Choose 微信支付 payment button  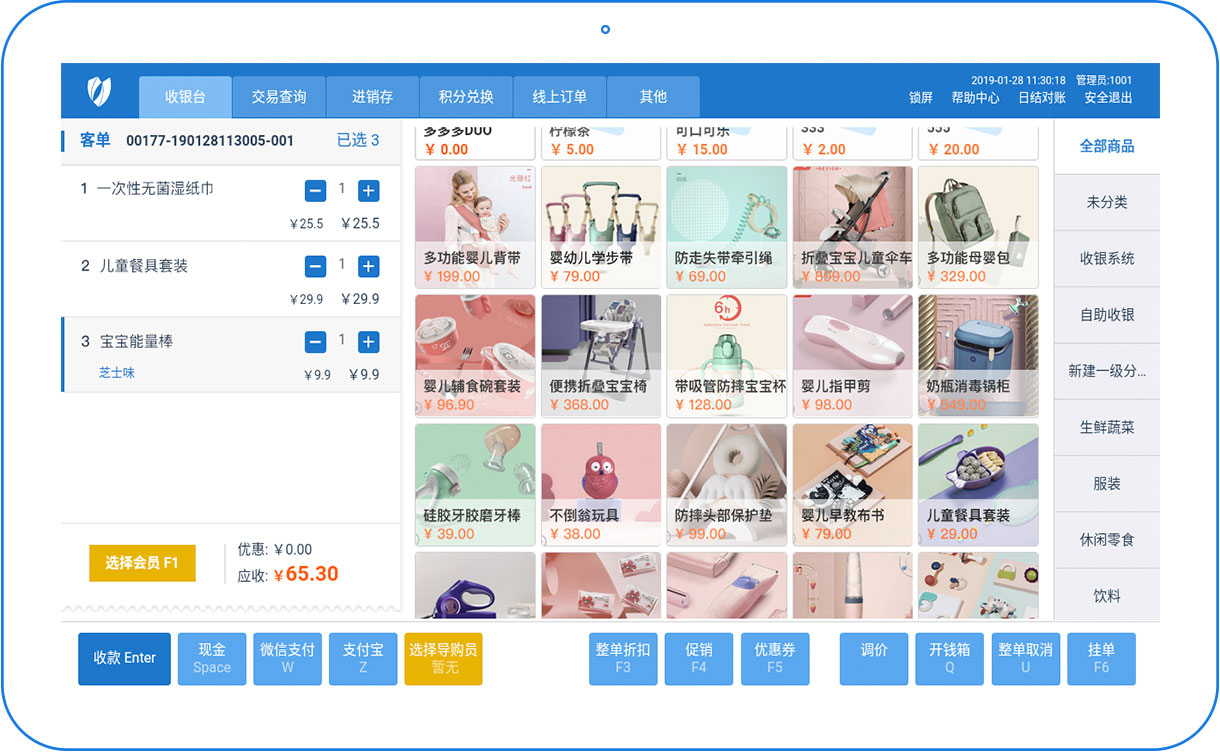tap(287, 658)
